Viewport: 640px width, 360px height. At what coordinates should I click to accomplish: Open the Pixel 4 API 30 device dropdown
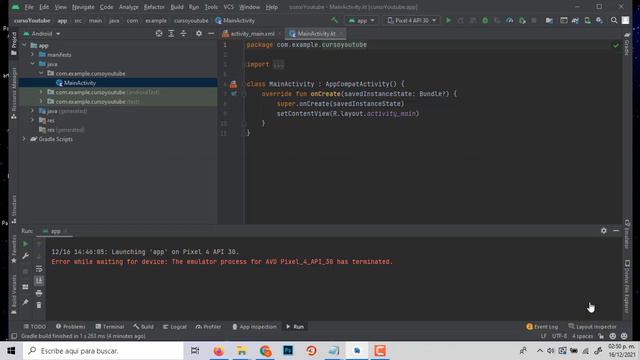(411, 20)
